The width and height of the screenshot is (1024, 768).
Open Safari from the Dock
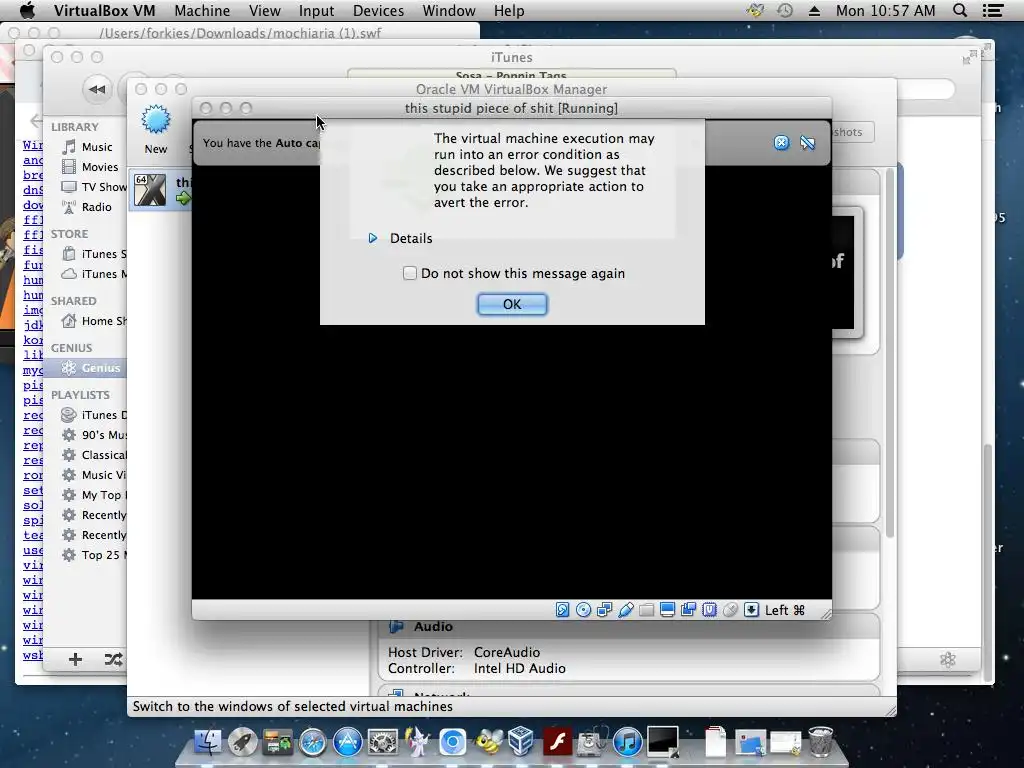click(x=313, y=743)
